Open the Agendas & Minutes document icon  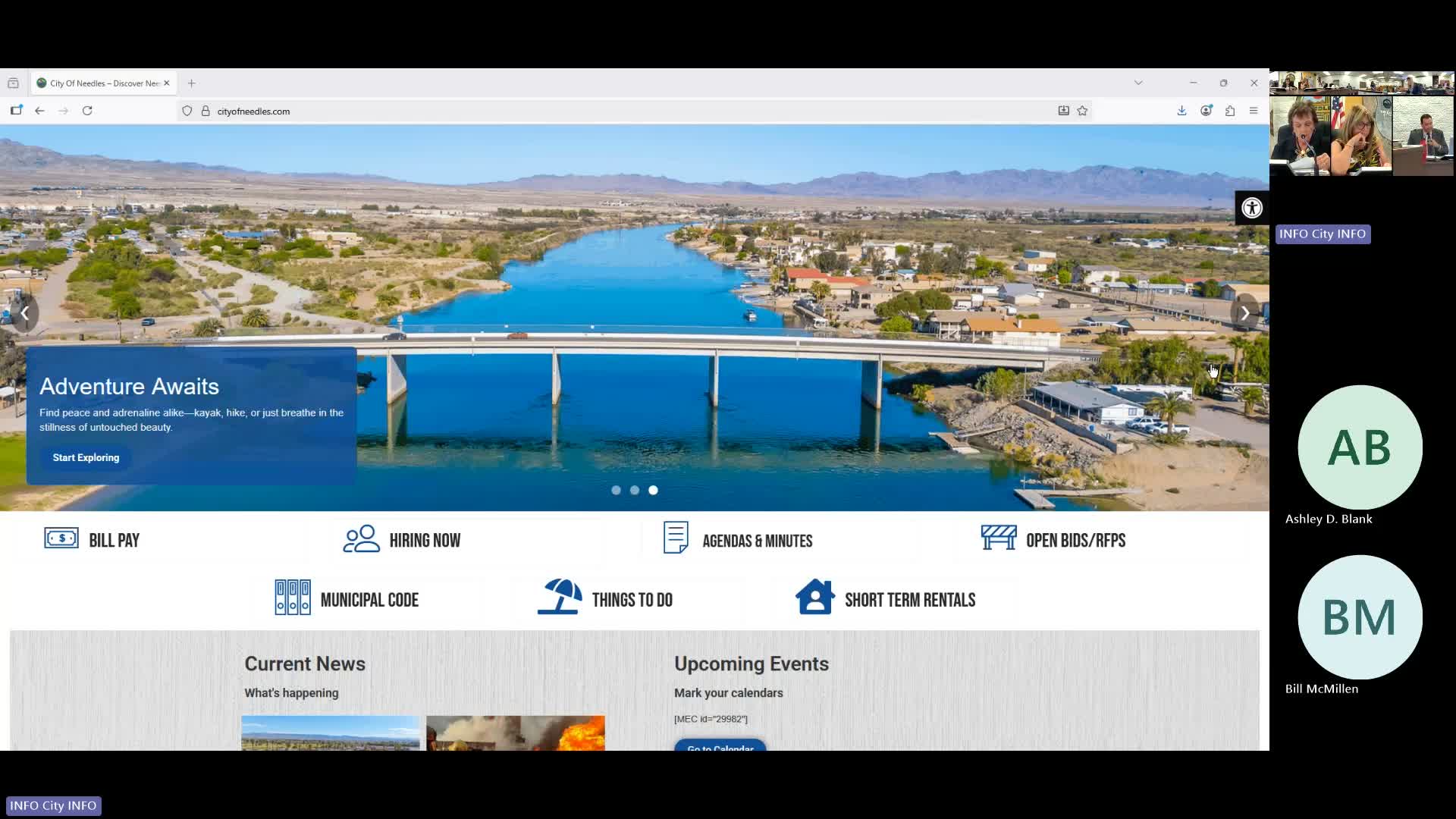676,538
